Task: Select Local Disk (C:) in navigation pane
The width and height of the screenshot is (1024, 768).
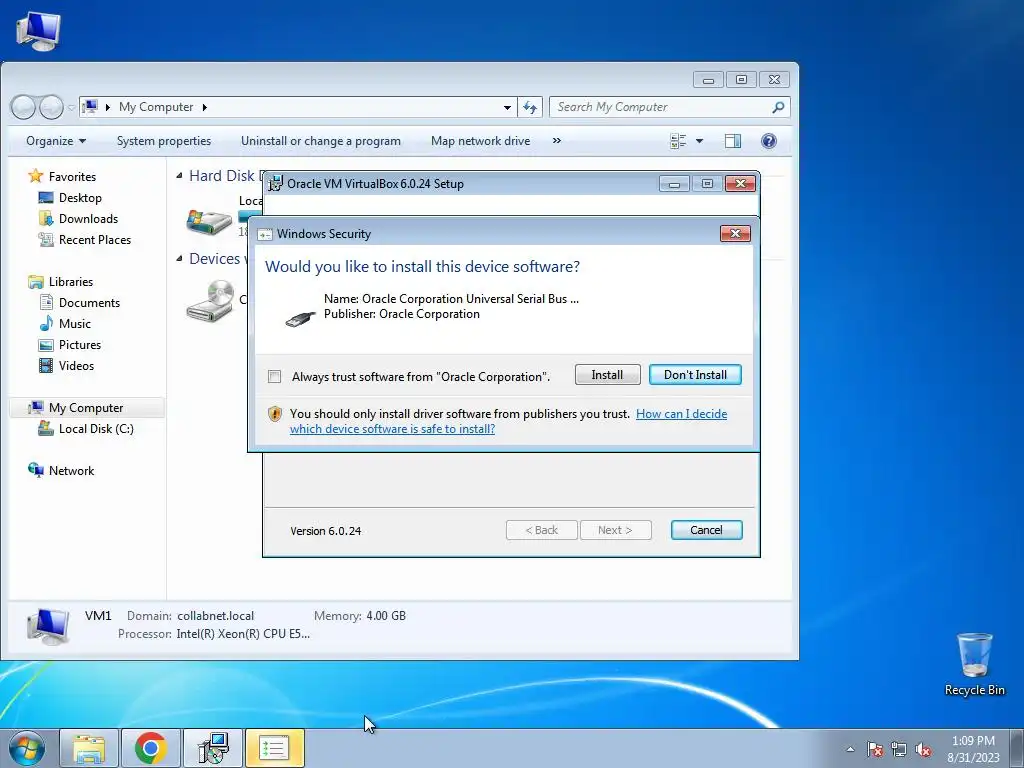Action: click(x=96, y=428)
